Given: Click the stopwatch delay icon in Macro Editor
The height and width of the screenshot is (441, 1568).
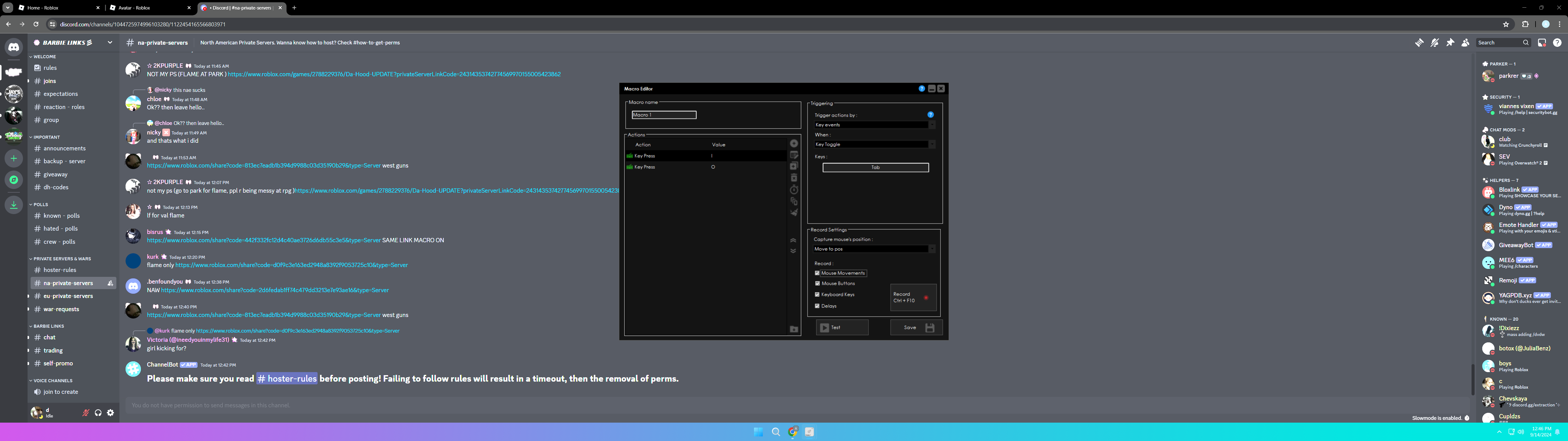Looking at the screenshot, I should [794, 190].
